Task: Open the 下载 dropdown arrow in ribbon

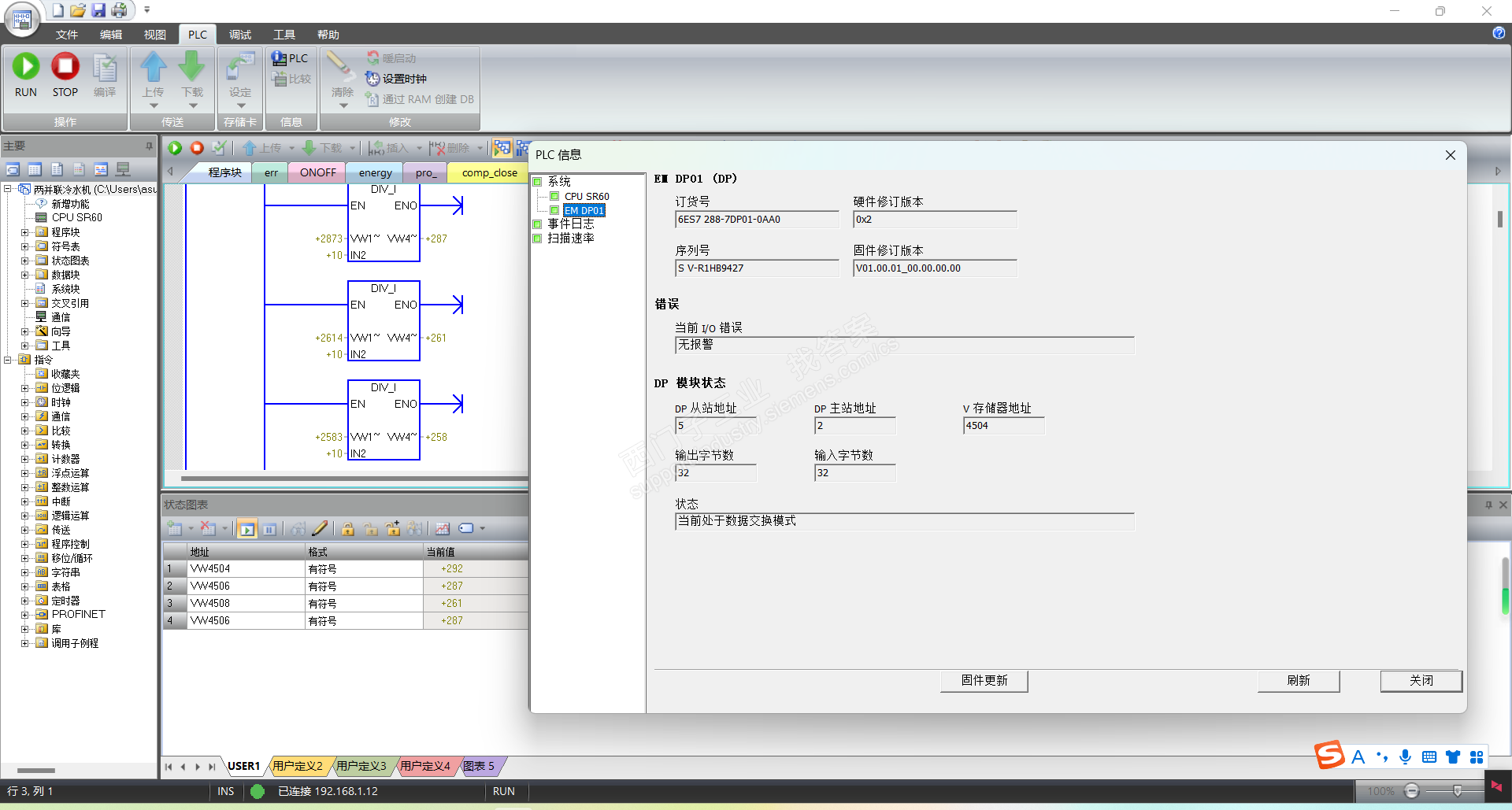Action: [x=192, y=105]
